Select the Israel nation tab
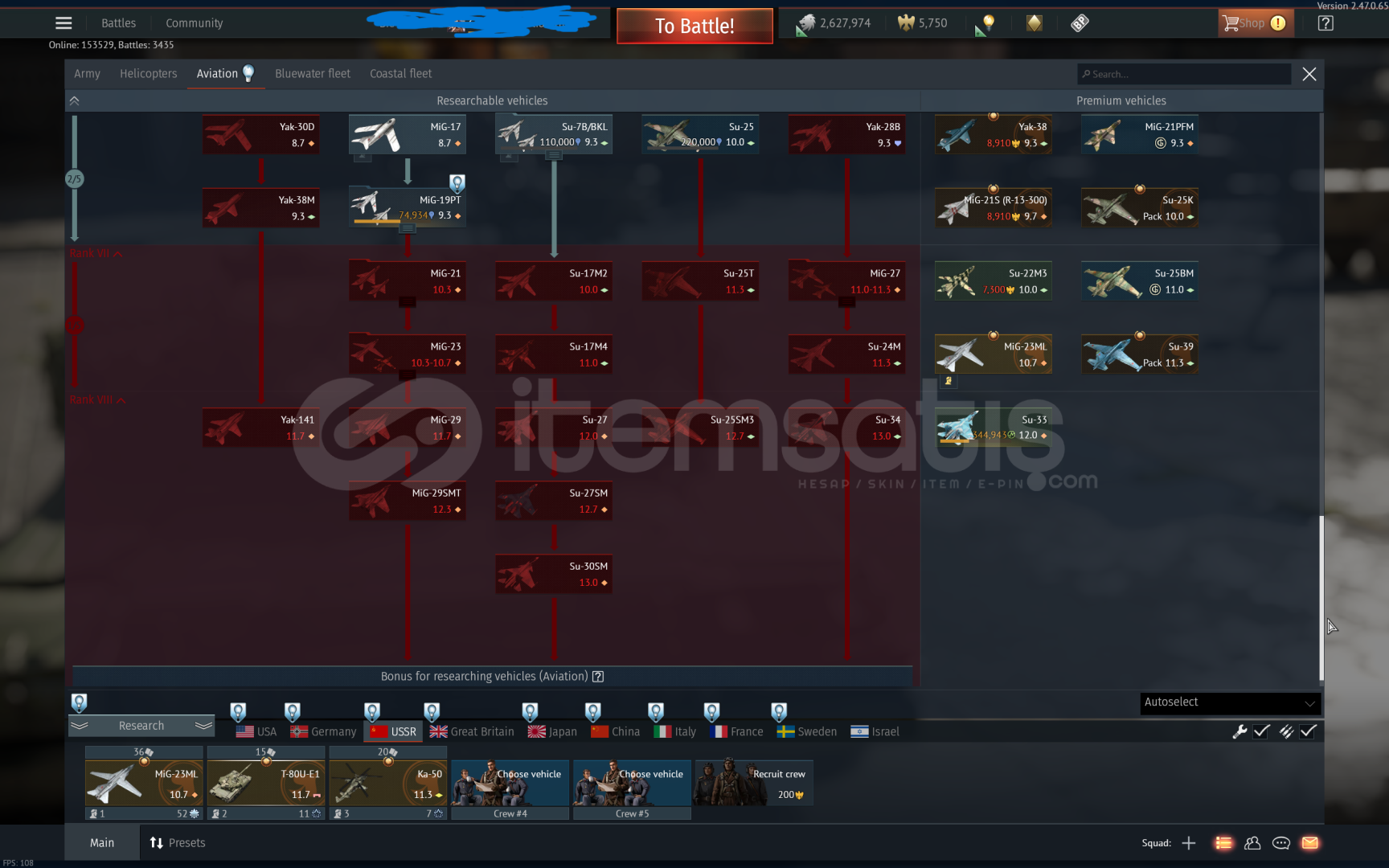Image resolution: width=1389 pixels, height=868 pixels. click(x=875, y=731)
